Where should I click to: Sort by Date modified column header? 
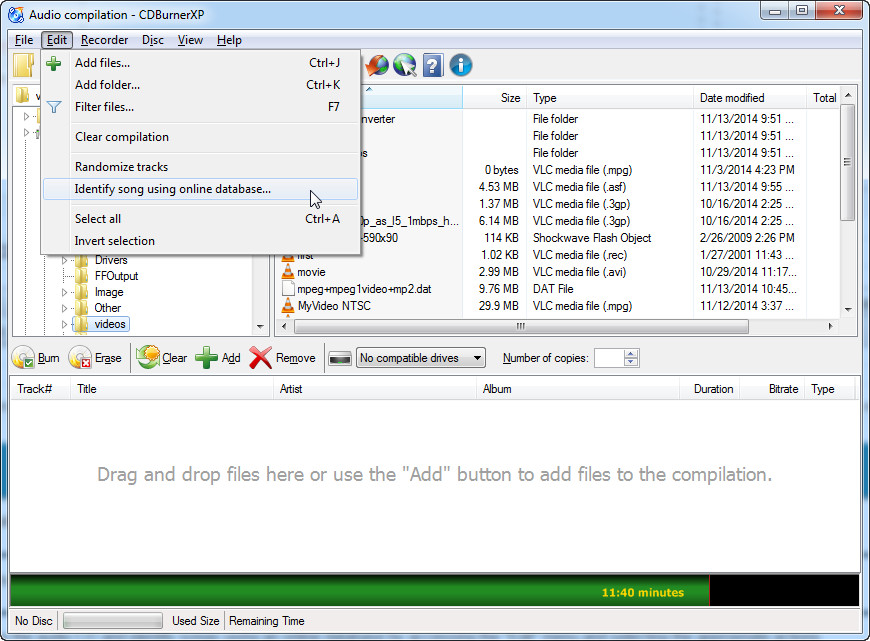coord(750,98)
